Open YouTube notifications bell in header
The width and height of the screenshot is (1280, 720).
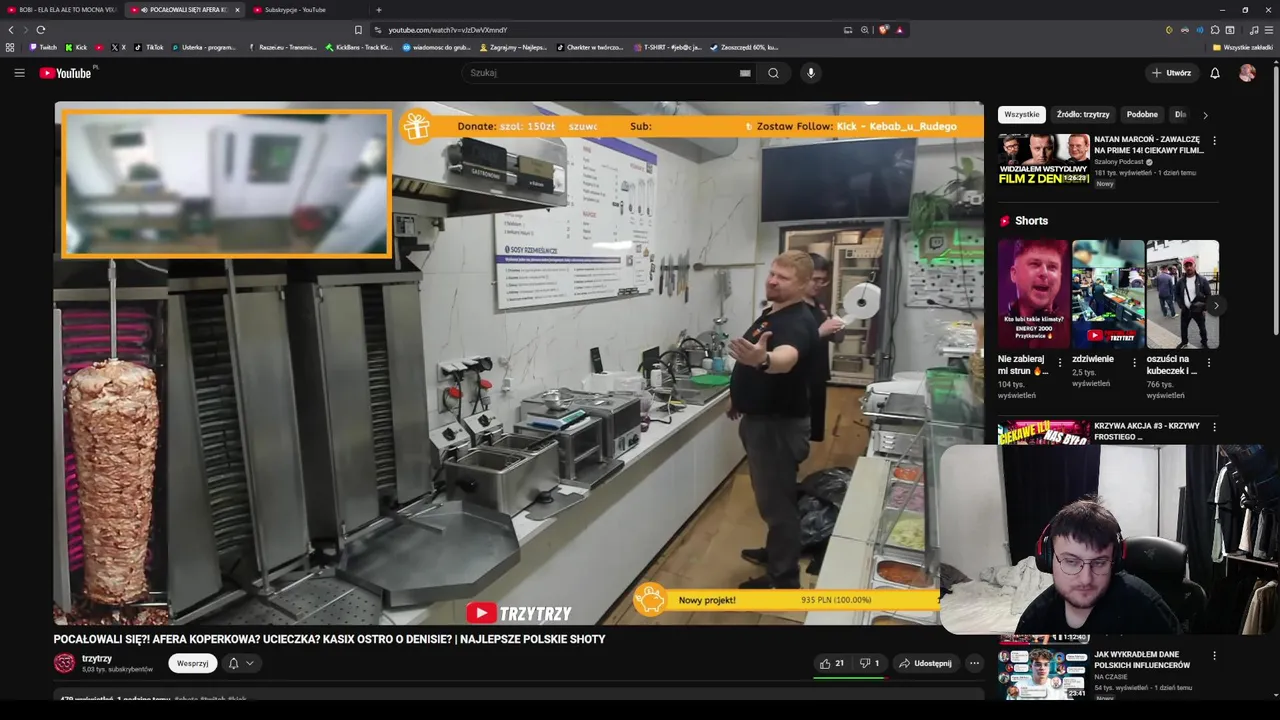point(1215,73)
